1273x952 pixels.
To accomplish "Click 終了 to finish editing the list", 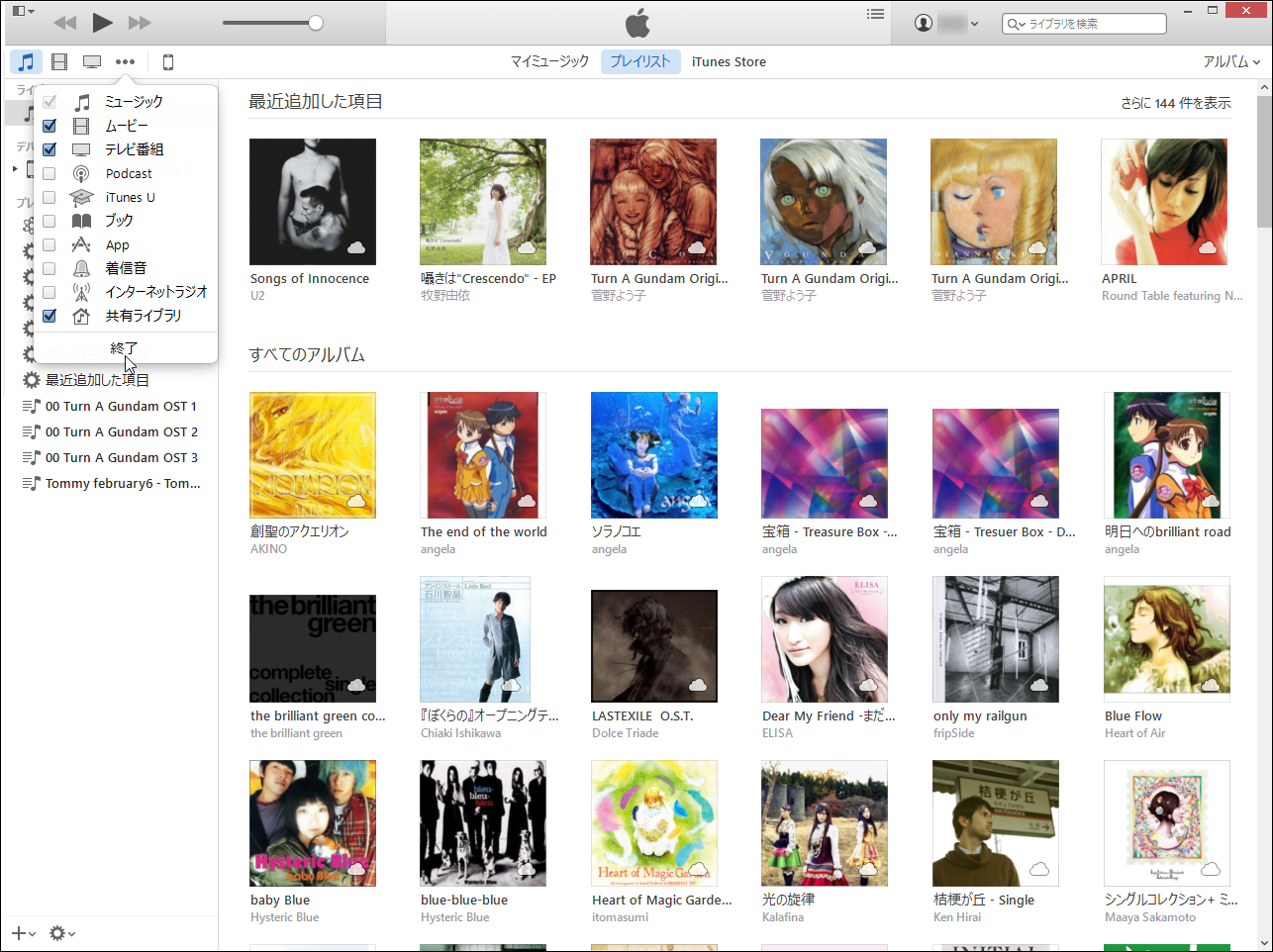I will pyautogui.click(x=125, y=348).
